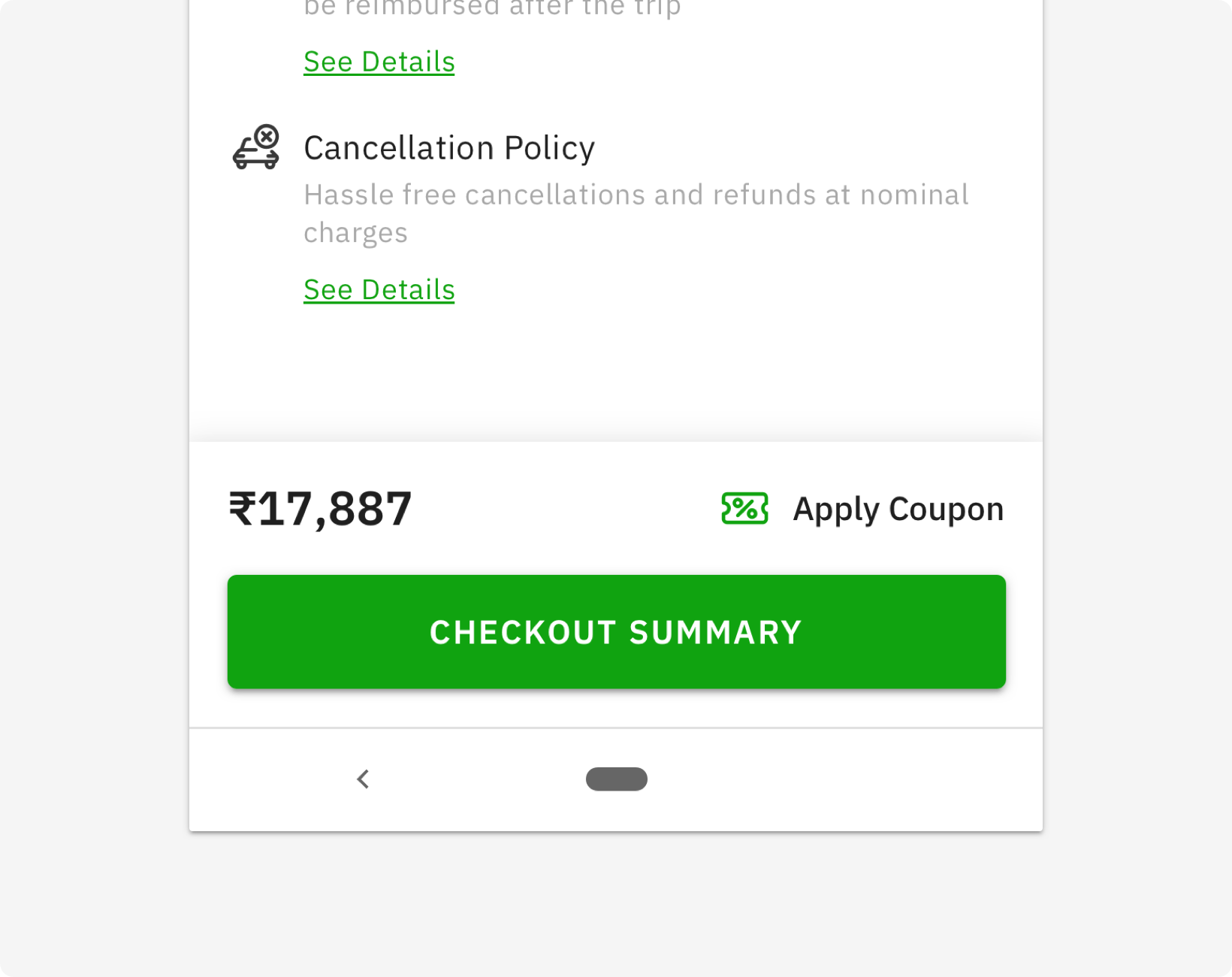The height and width of the screenshot is (977, 1232).
Task: Select the Apply Coupon label
Action: click(x=898, y=510)
